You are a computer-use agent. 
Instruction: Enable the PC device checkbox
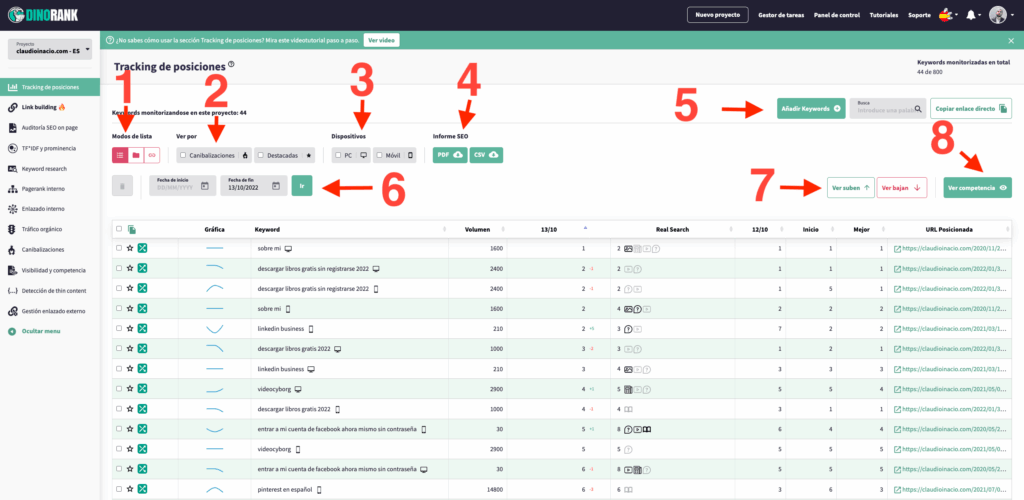tap(338, 155)
